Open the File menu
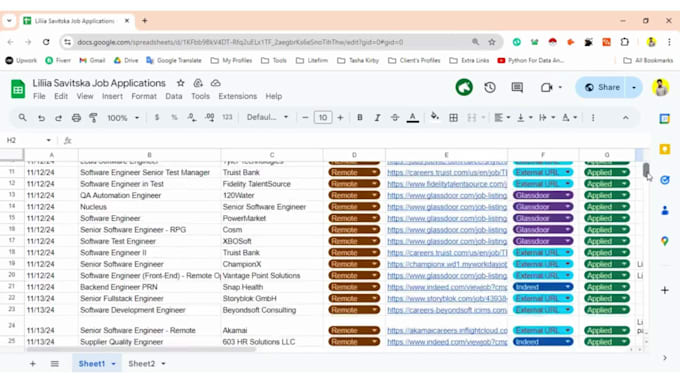This screenshot has height=383, width=680. [x=39, y=96]
